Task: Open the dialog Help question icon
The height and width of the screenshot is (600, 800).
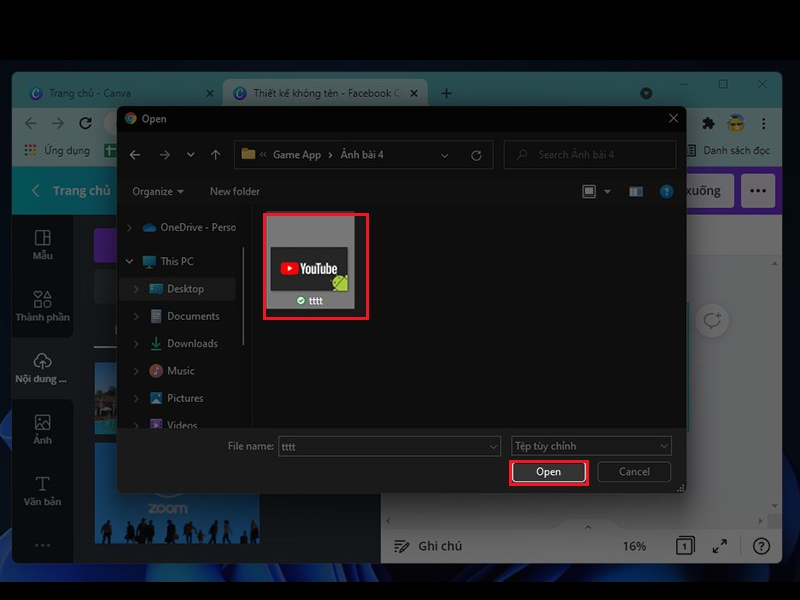Action: pos(665,191)
